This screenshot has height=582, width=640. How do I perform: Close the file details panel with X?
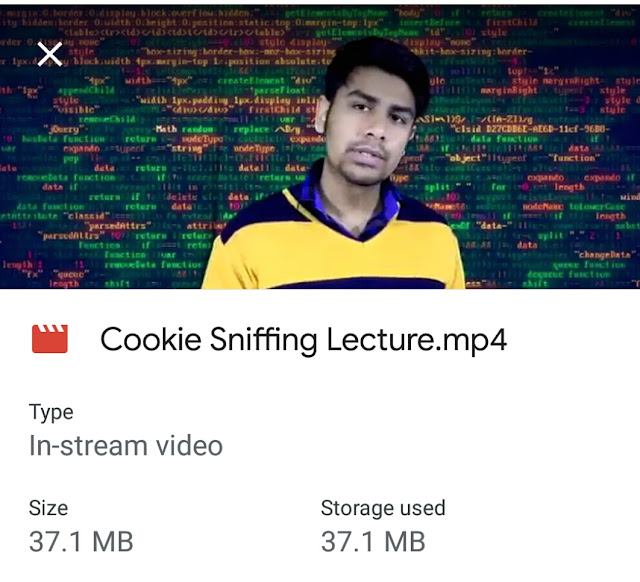(x=49, y=54)
